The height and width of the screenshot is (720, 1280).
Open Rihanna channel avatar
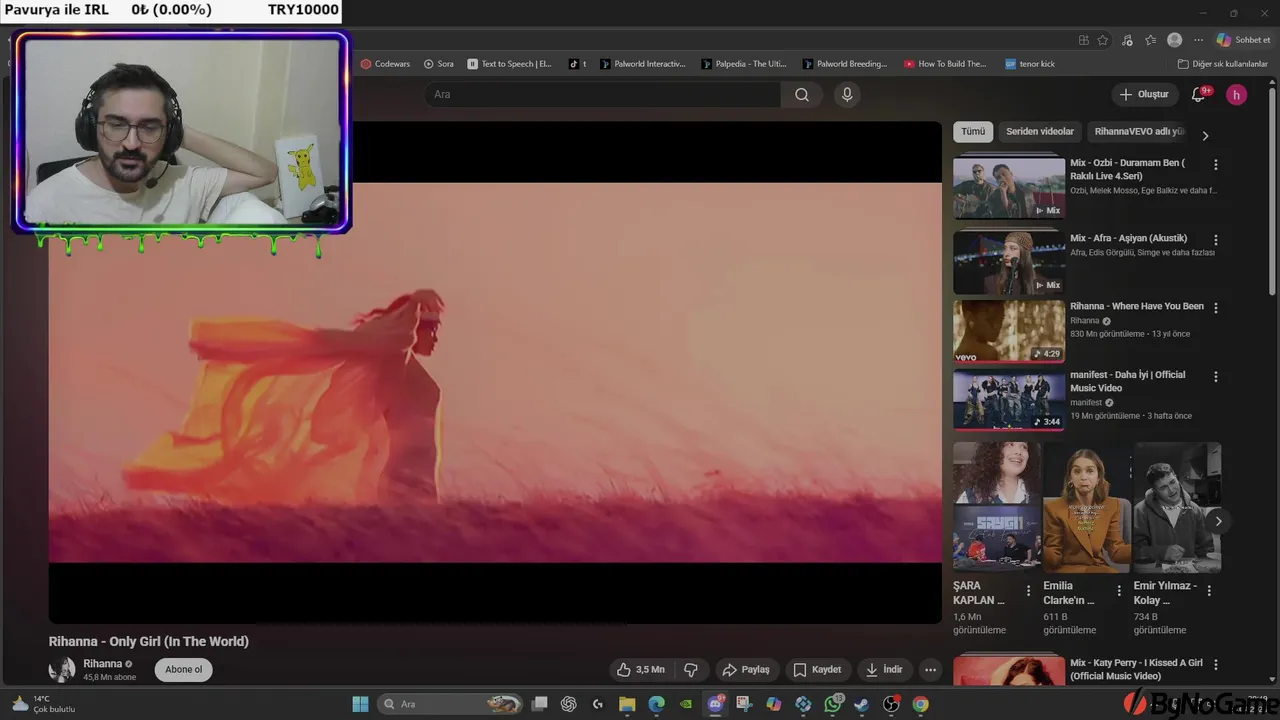click(x=62, y=670)
